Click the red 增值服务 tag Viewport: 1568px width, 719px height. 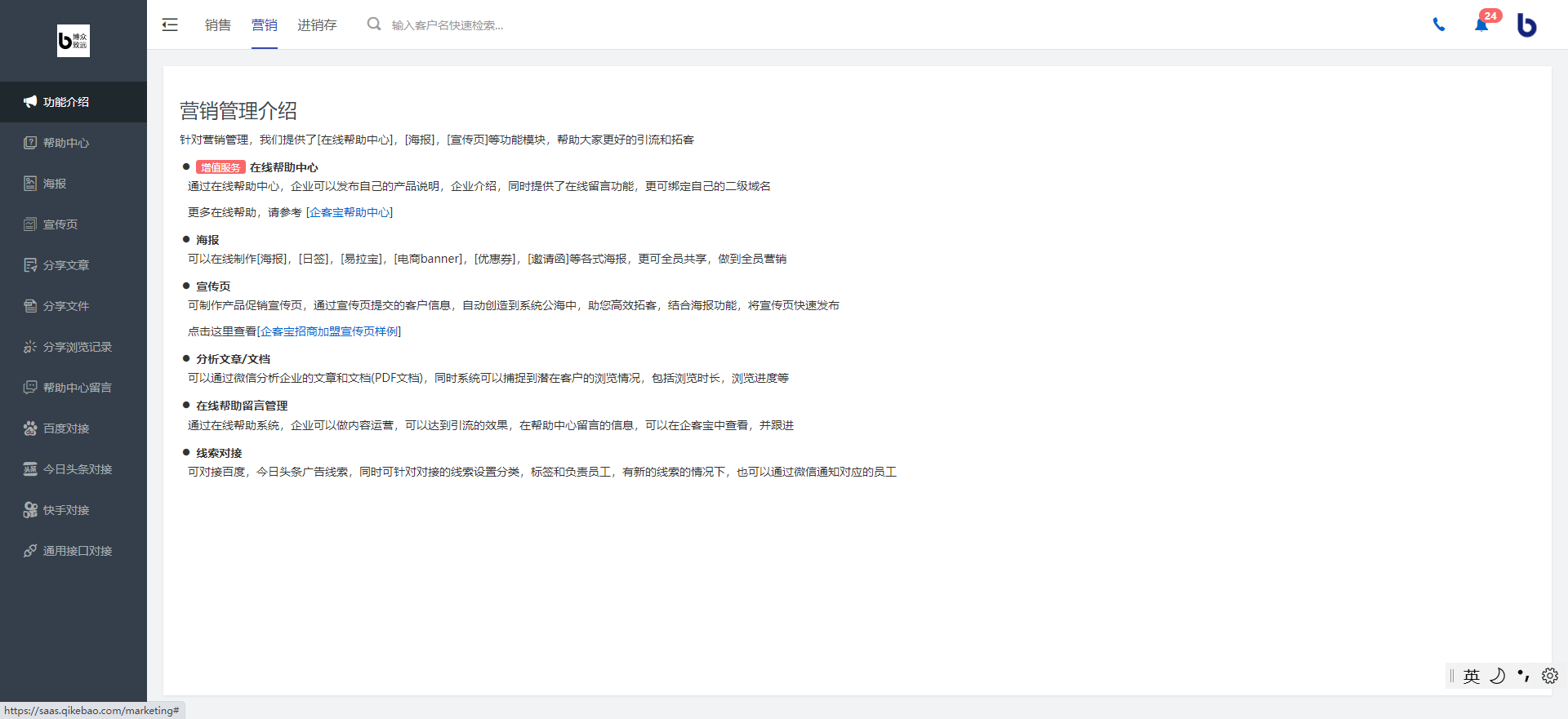(220, 167)
